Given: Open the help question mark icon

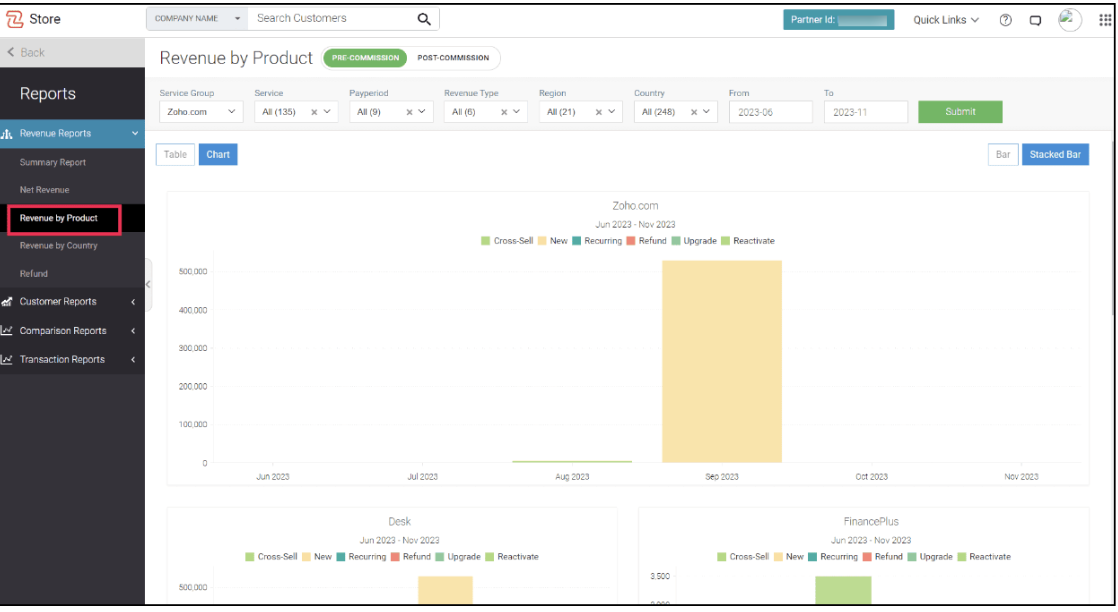Looking at the screenshot, I should click(1005, 20).
